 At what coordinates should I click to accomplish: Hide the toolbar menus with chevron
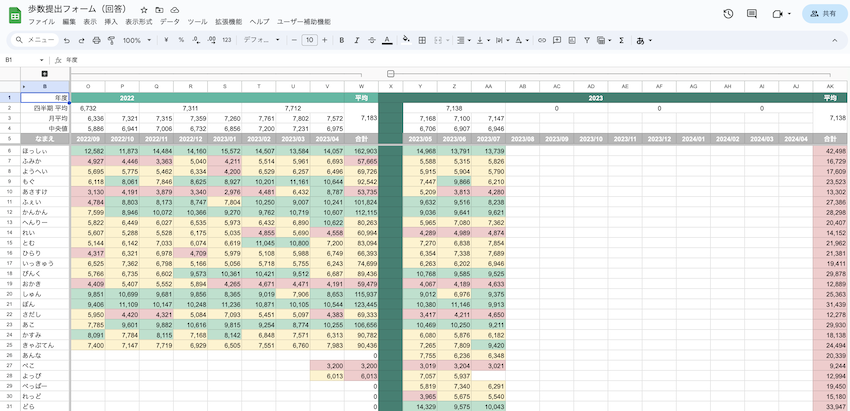point(835,40)
